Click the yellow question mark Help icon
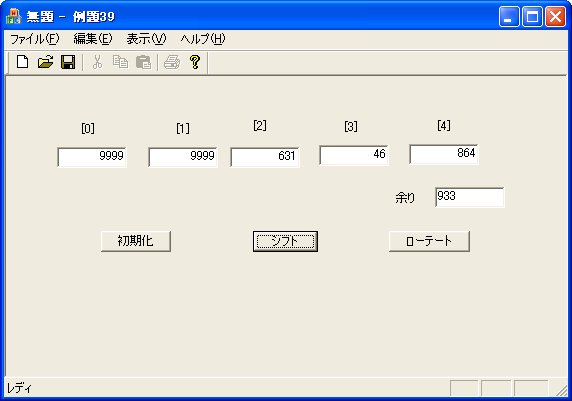Image resolution: width=572 pixels, height=401 pixels. click(195, 62)
